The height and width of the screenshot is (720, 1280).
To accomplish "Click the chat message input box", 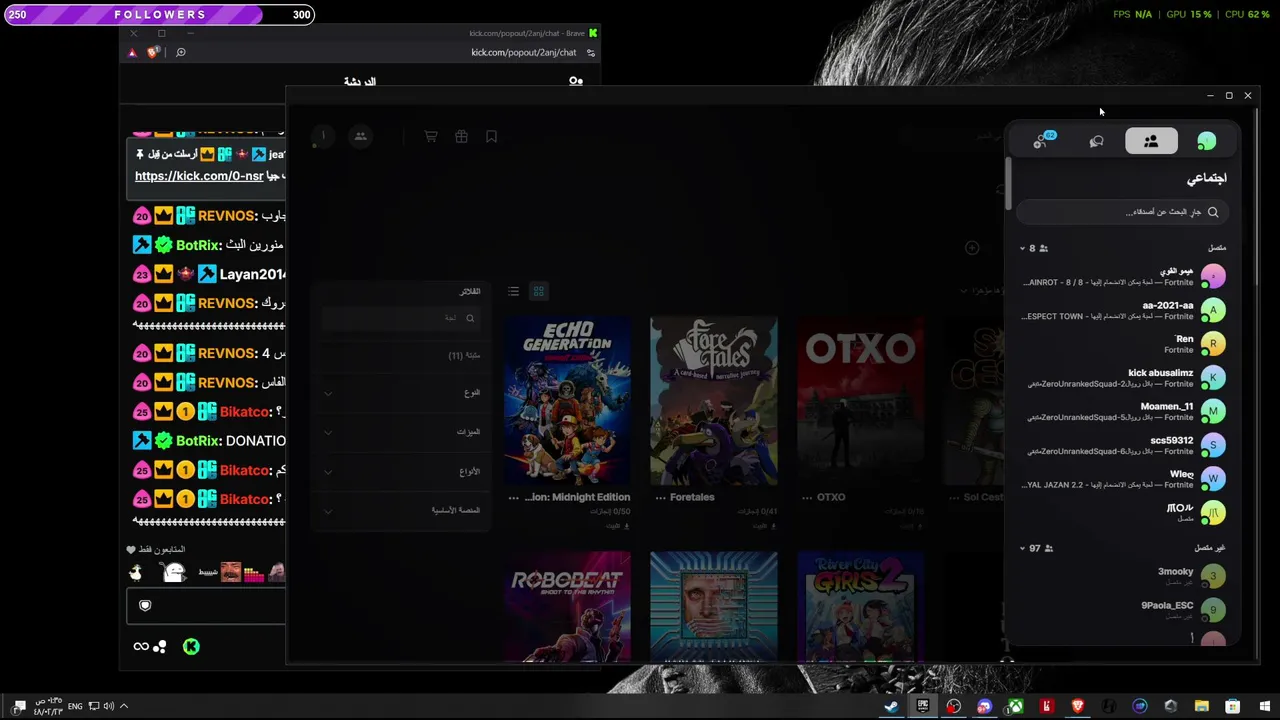I will tap(207, 606).
